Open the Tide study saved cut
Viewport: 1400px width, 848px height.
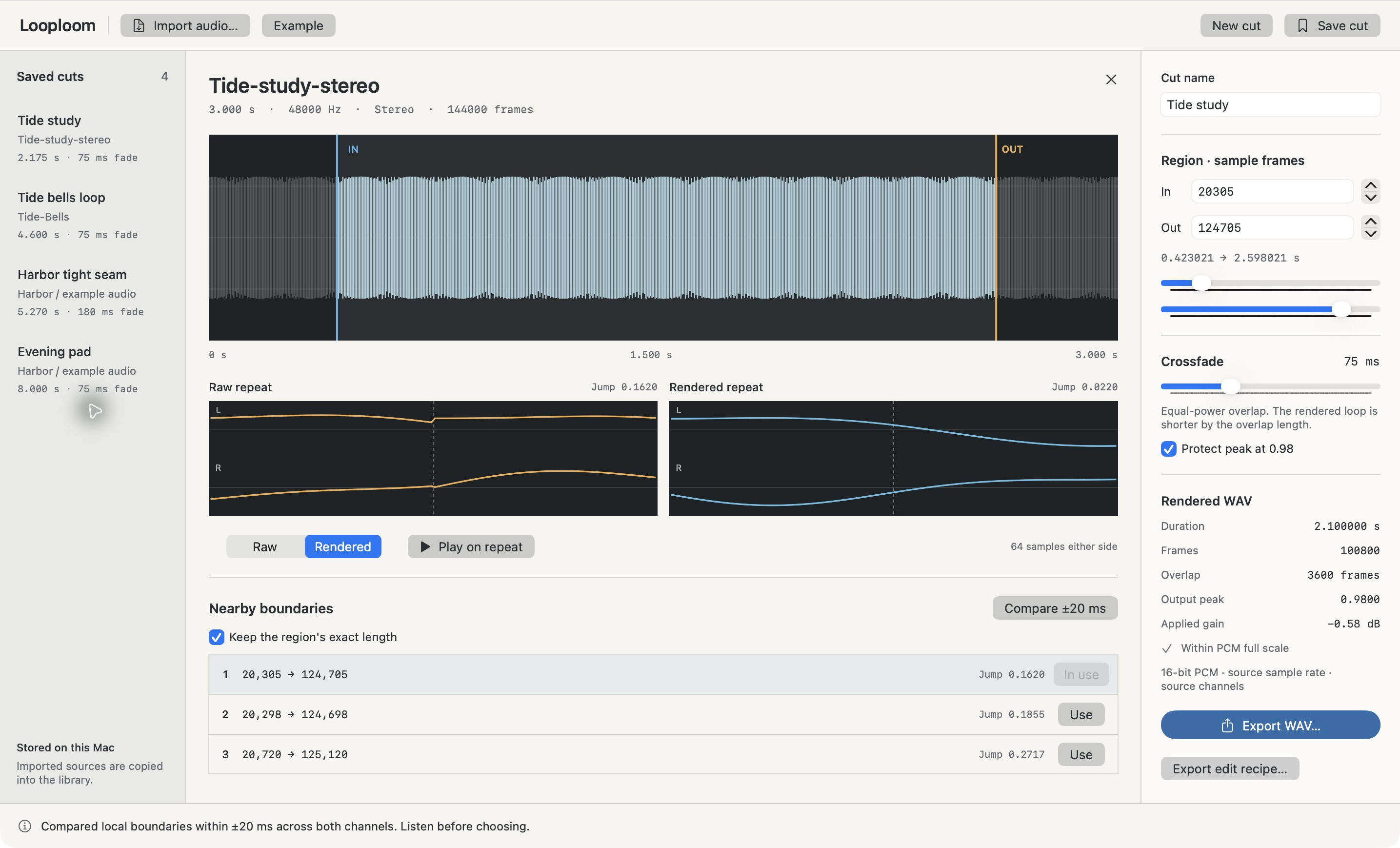(x=93, y=138)
